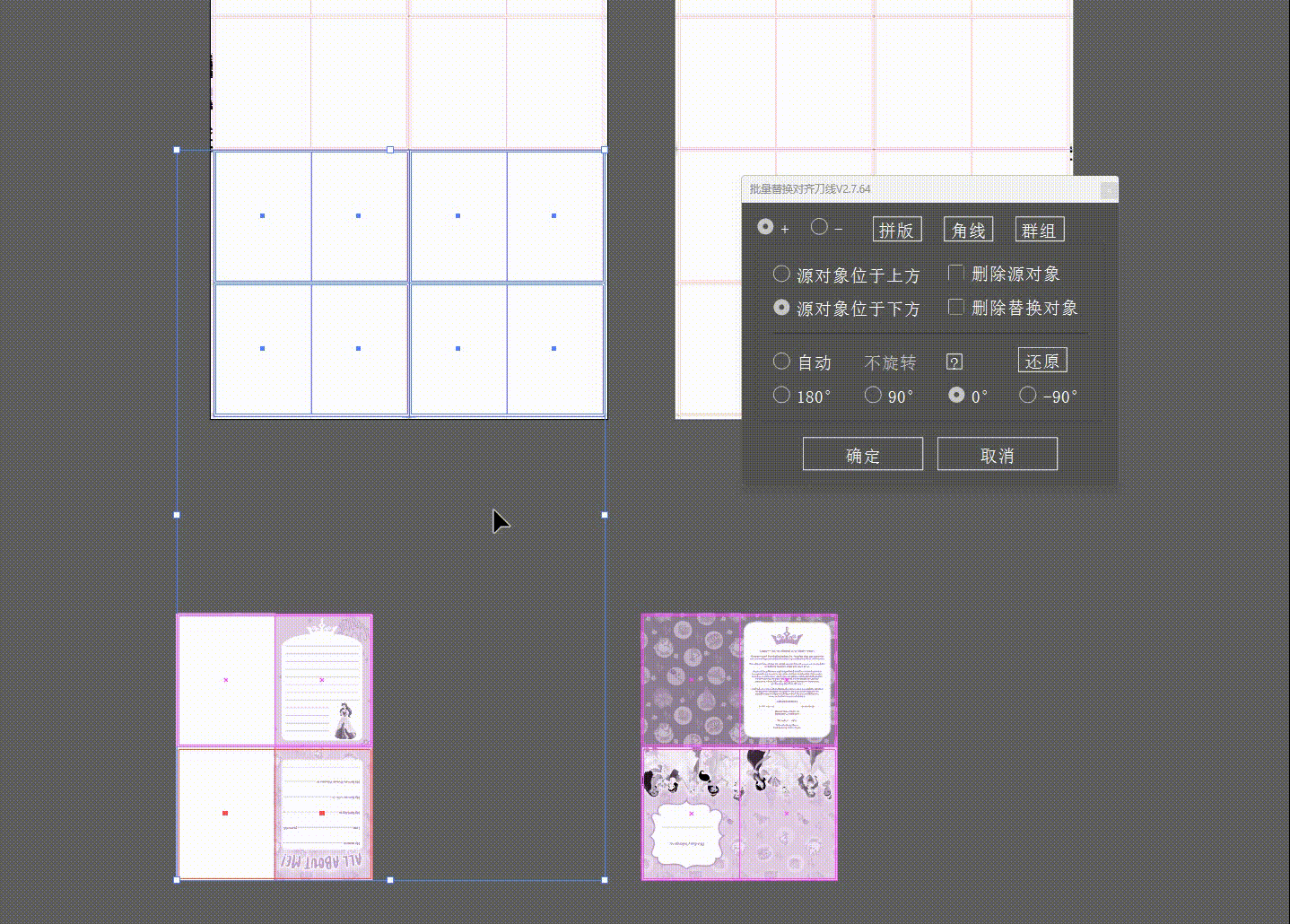Image resolution: width=1290 pixels, height=924 pixels.
Task: Confirm with the 确定 button
Action: pos(862,454)
